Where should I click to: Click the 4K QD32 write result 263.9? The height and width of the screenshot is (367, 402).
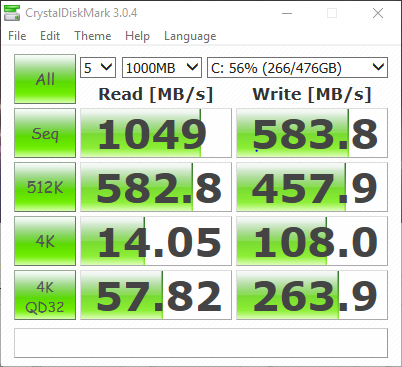tap(312, 295)
